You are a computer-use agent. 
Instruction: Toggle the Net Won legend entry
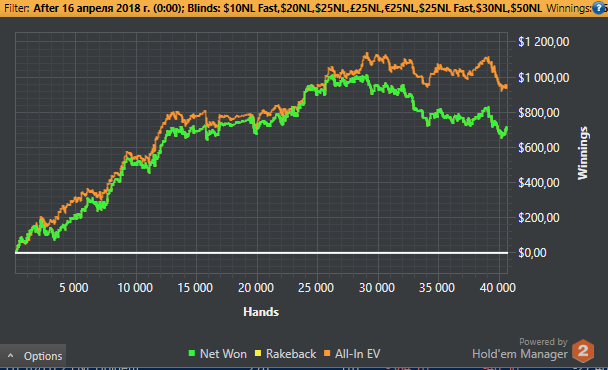(218, 354)
